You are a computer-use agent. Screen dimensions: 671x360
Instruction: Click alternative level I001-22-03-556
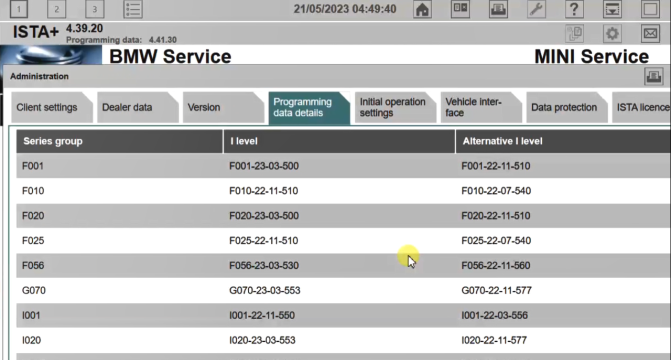click(494, 315)
